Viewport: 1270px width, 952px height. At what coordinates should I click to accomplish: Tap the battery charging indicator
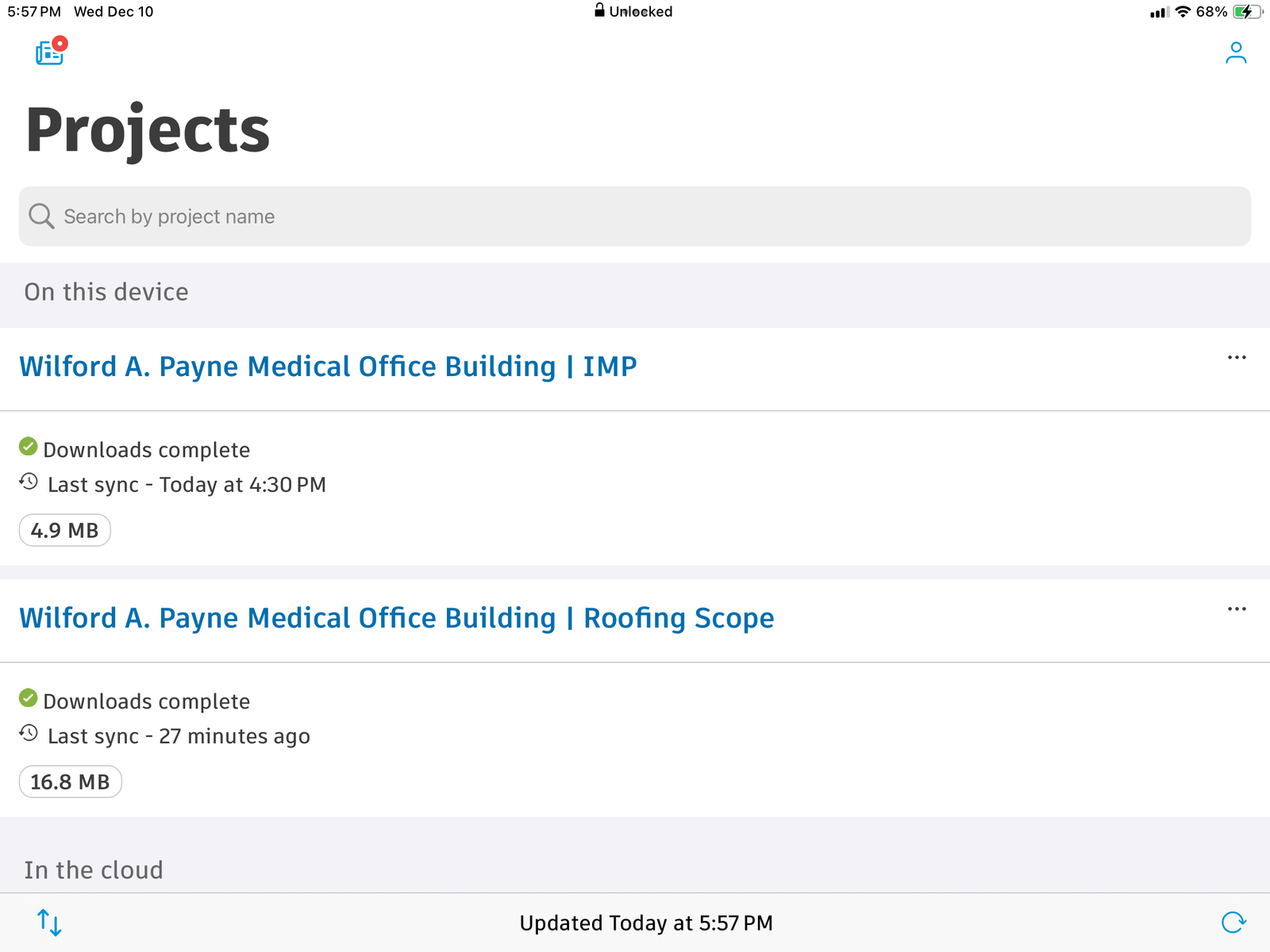1246,12
